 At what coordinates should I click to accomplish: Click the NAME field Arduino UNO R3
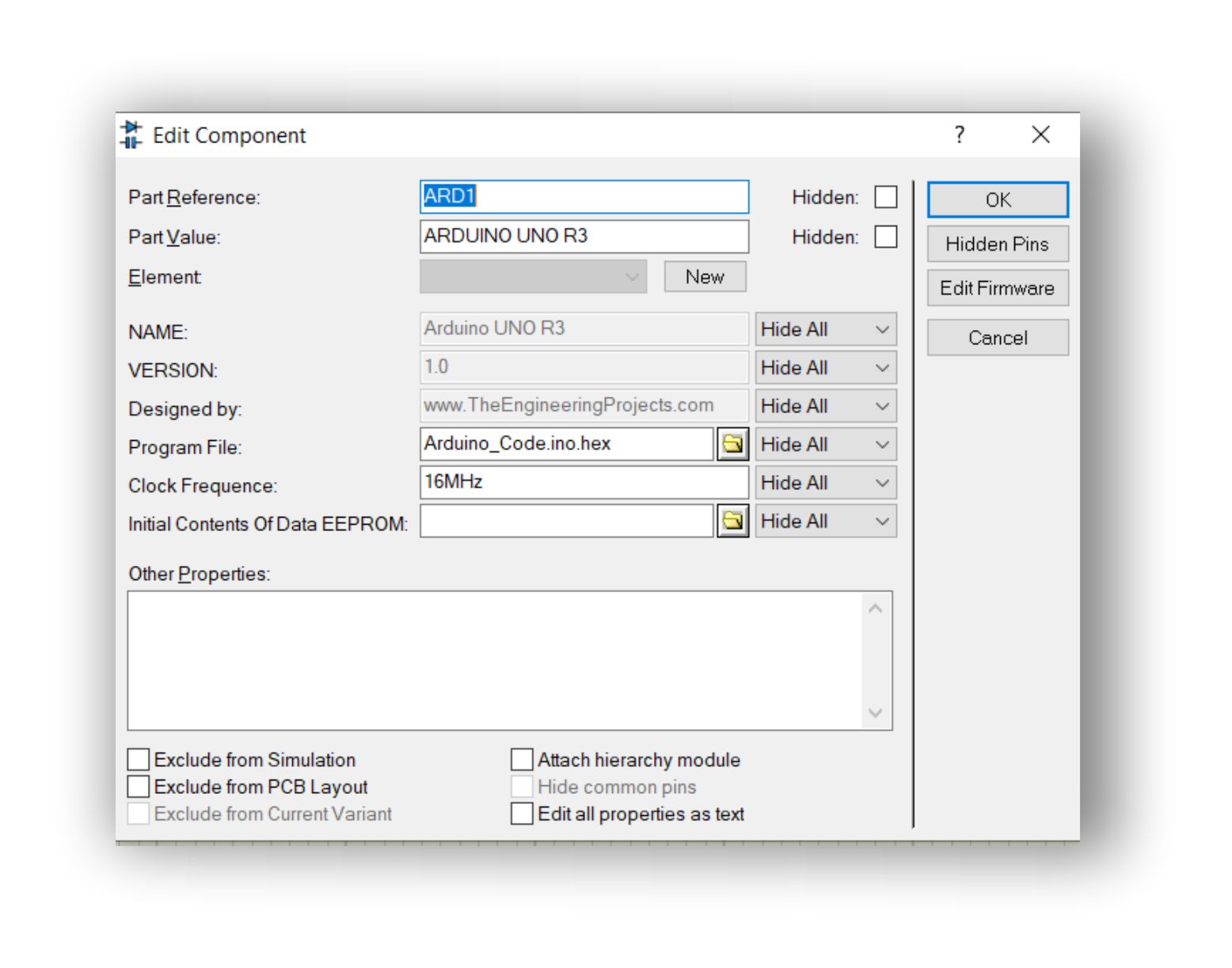(584, 328)
